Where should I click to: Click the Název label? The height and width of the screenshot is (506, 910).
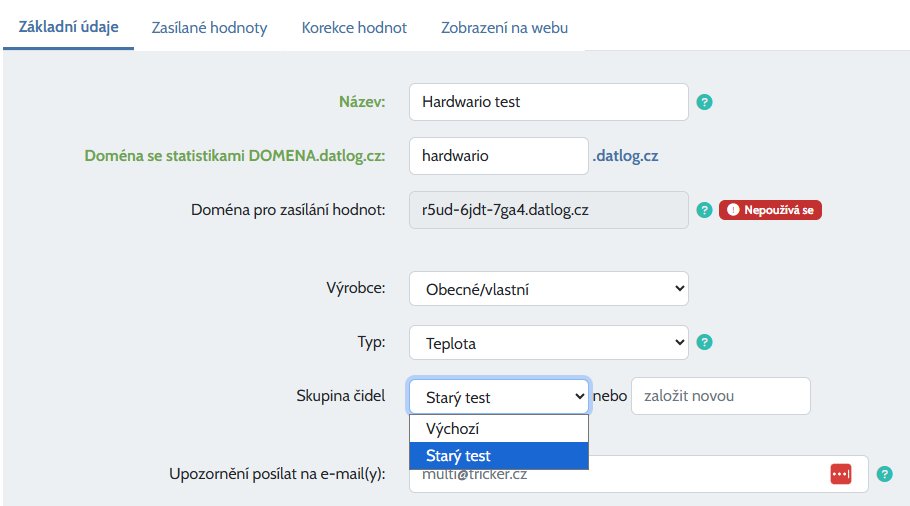pos(362,102)
